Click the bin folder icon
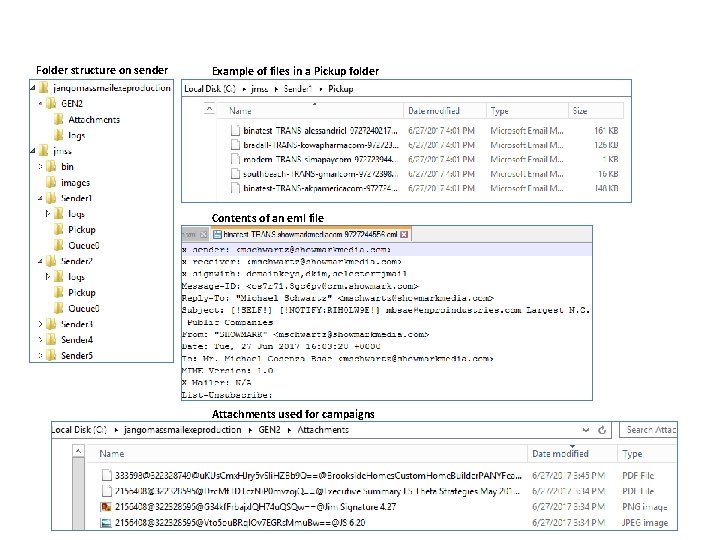This screenshot has height=540, width=720. (51, 167)
